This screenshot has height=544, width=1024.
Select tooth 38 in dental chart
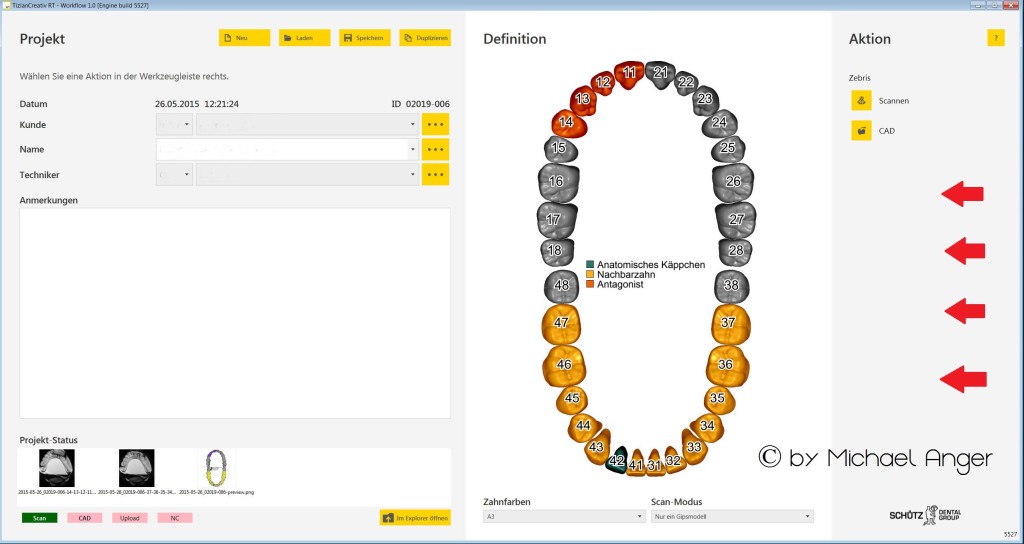pos(731,285)
